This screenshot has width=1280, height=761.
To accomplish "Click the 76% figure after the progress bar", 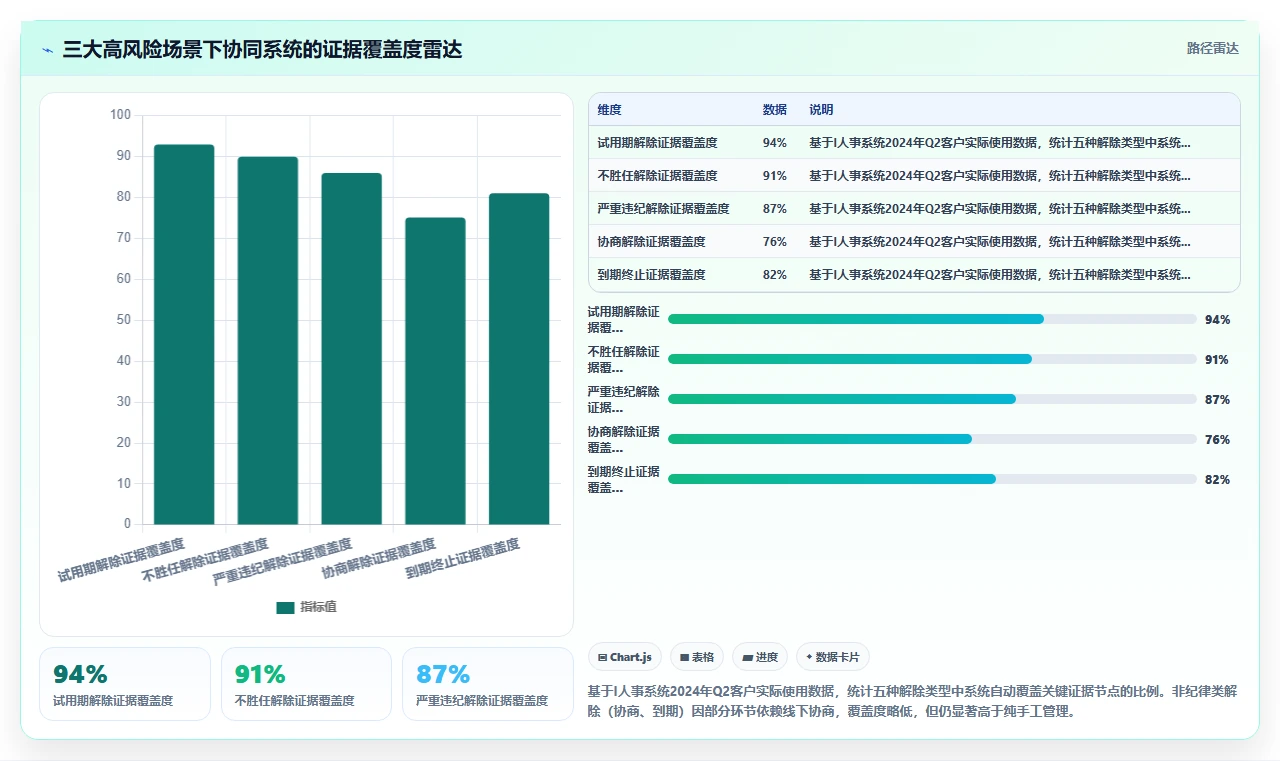I will pyautogui.click(x=1217, y=440).
